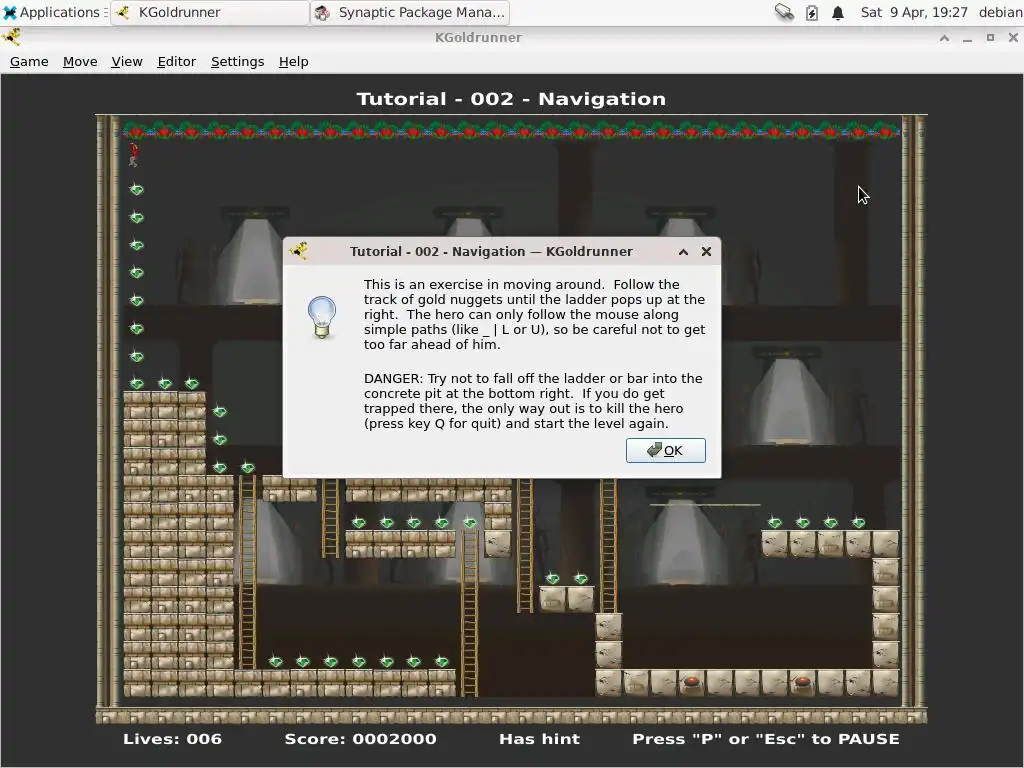The width and height of the screenshot is (1024, 768).
Task: Click the removable drive tray icon in the panel
Action: (784, 12)
